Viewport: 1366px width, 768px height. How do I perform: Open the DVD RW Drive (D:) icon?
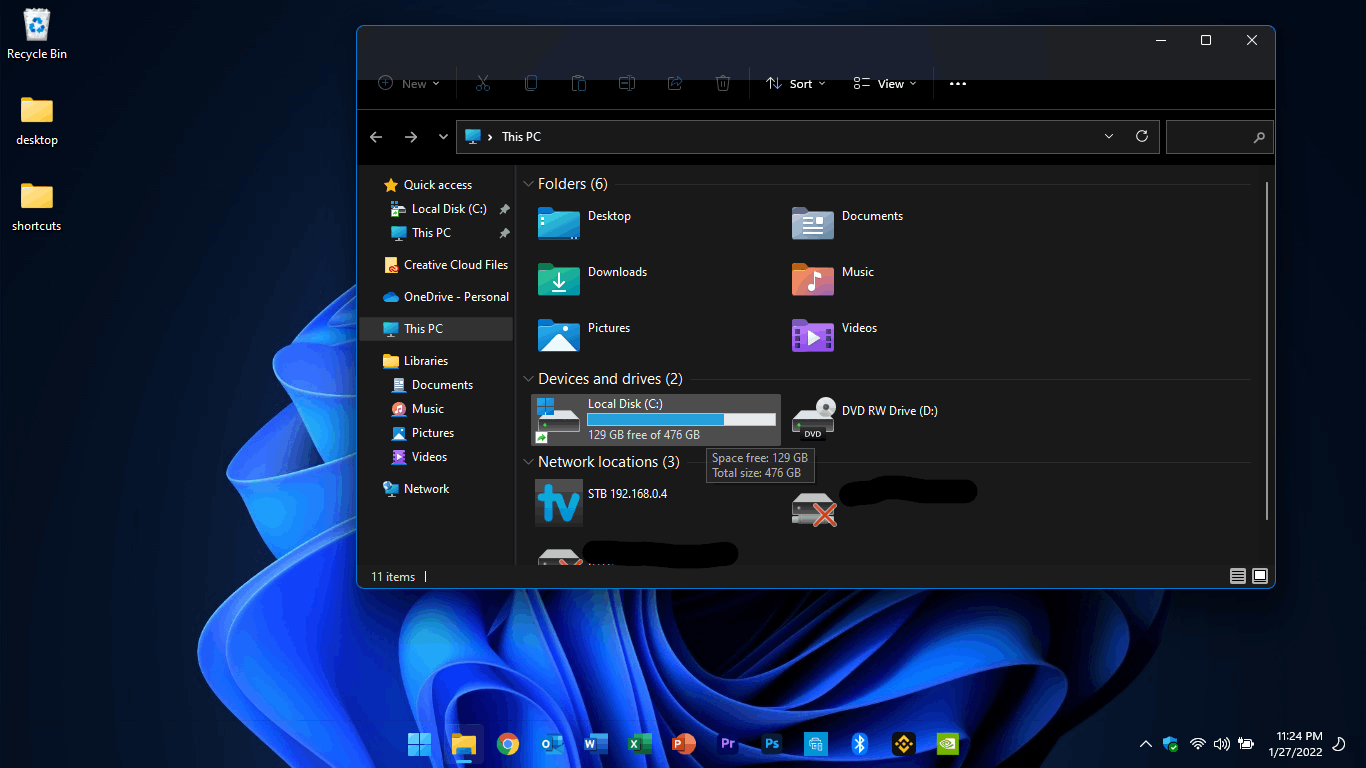coord(814,418)
